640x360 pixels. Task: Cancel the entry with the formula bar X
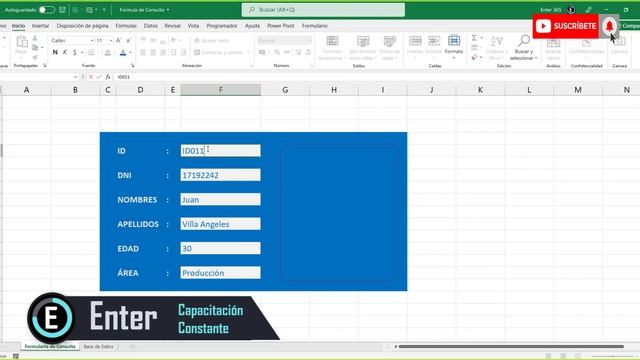(x=91, y=77)
